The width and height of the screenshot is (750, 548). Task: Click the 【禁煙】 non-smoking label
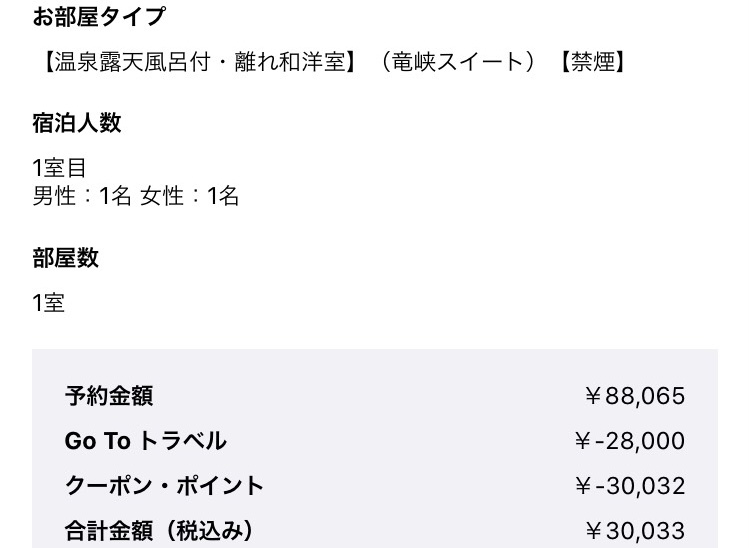click(593, 62)
